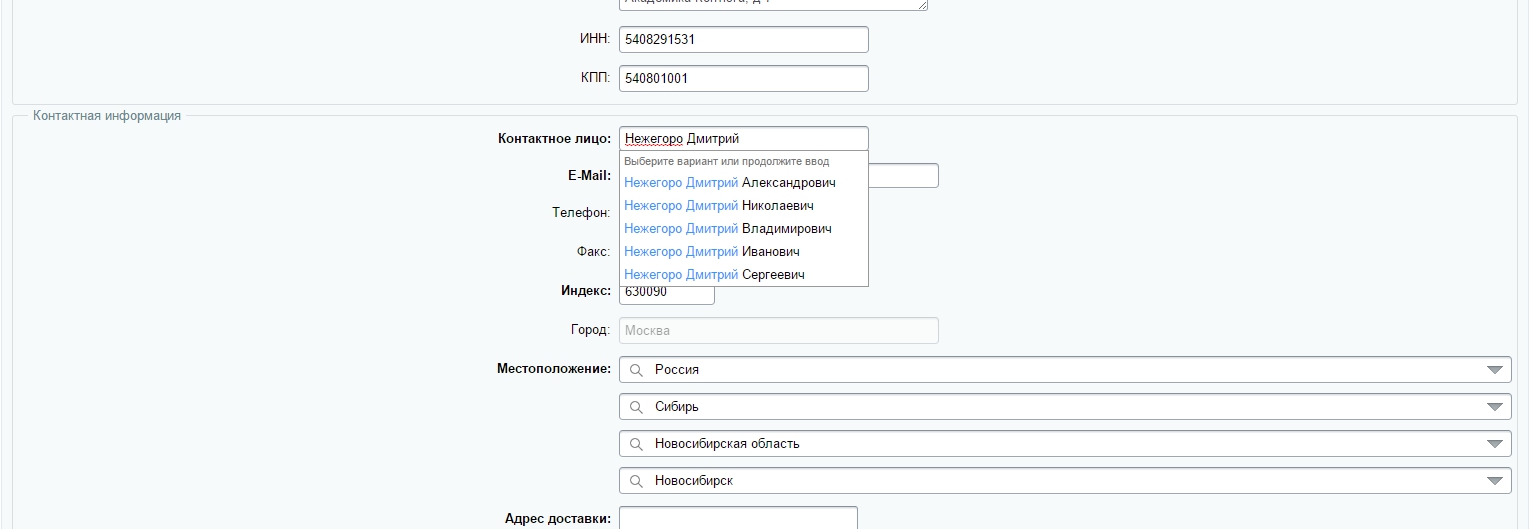Focus the КПП text field
Image resolution: width=1535 pixels, height=529 pixels.
click(x=743, y=78)
